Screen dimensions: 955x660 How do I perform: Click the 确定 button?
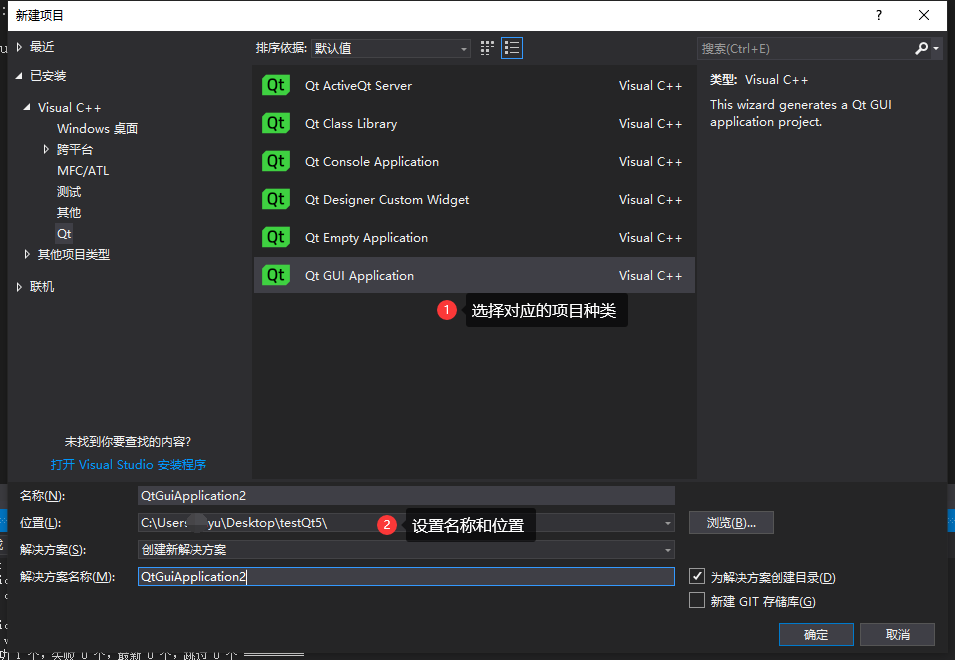tap(816, 634)
